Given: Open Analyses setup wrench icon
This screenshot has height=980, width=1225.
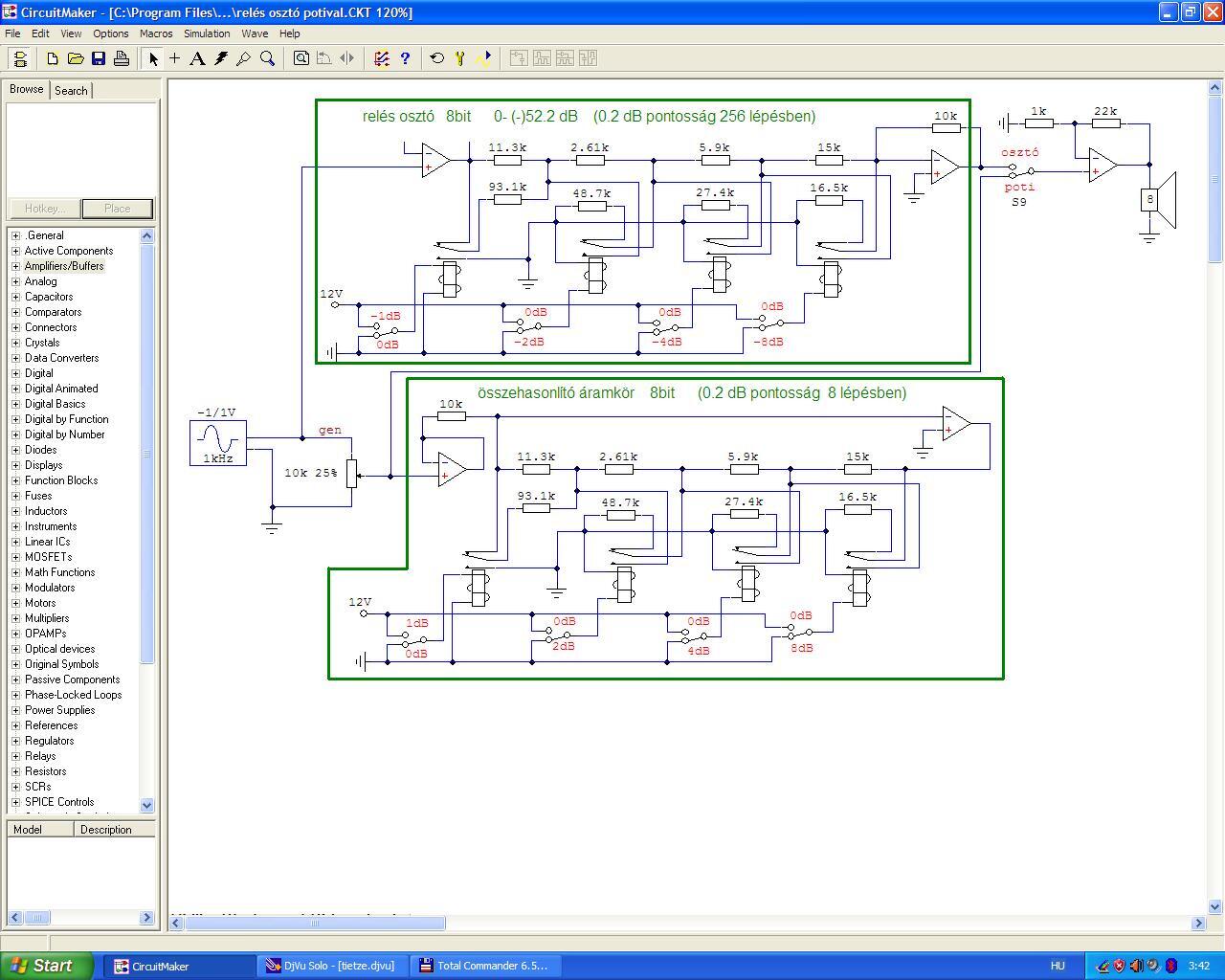Looking at the screenshot, I should click(x=460, y=58).
